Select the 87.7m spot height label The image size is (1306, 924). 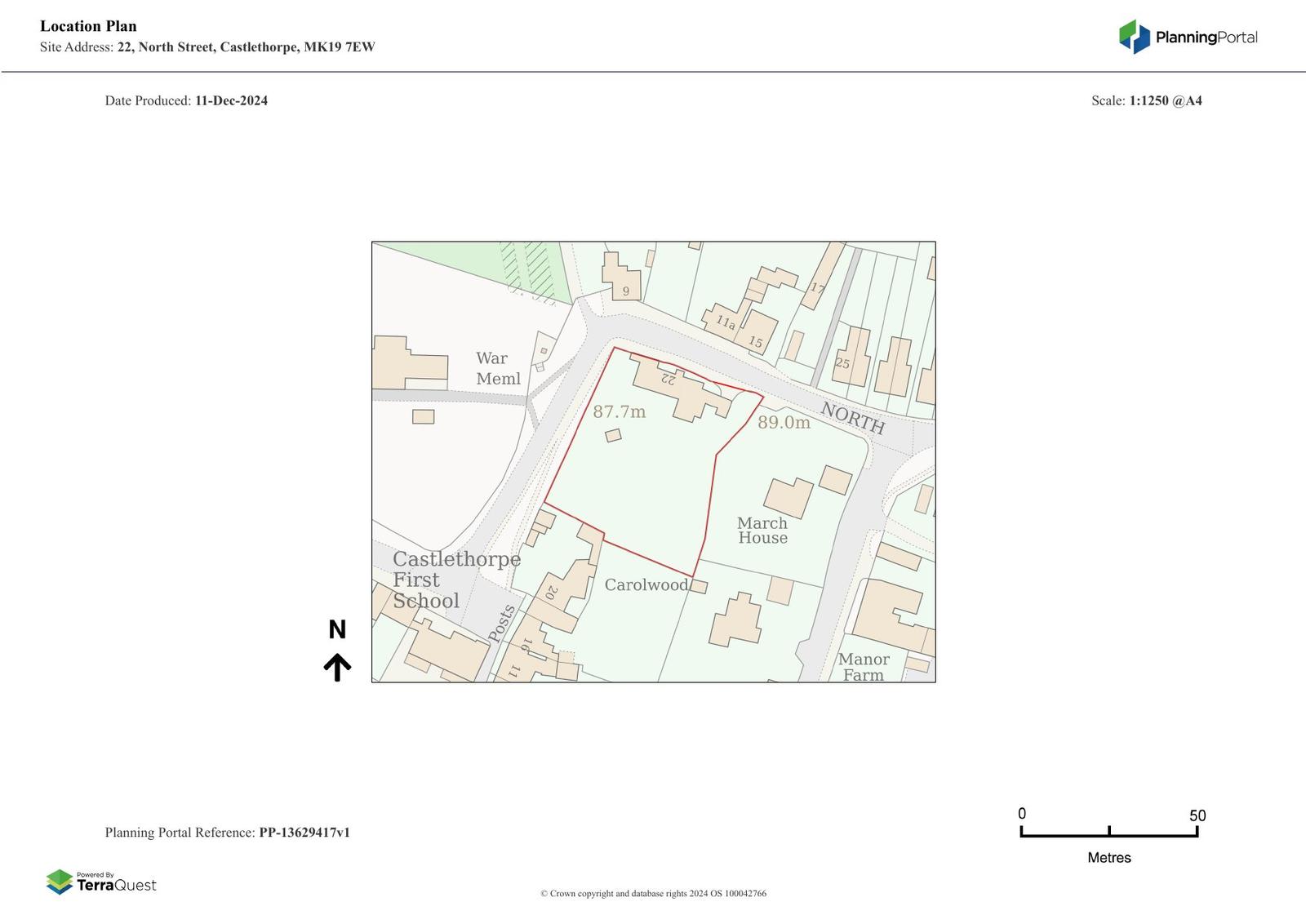click(x=619, y=412)
